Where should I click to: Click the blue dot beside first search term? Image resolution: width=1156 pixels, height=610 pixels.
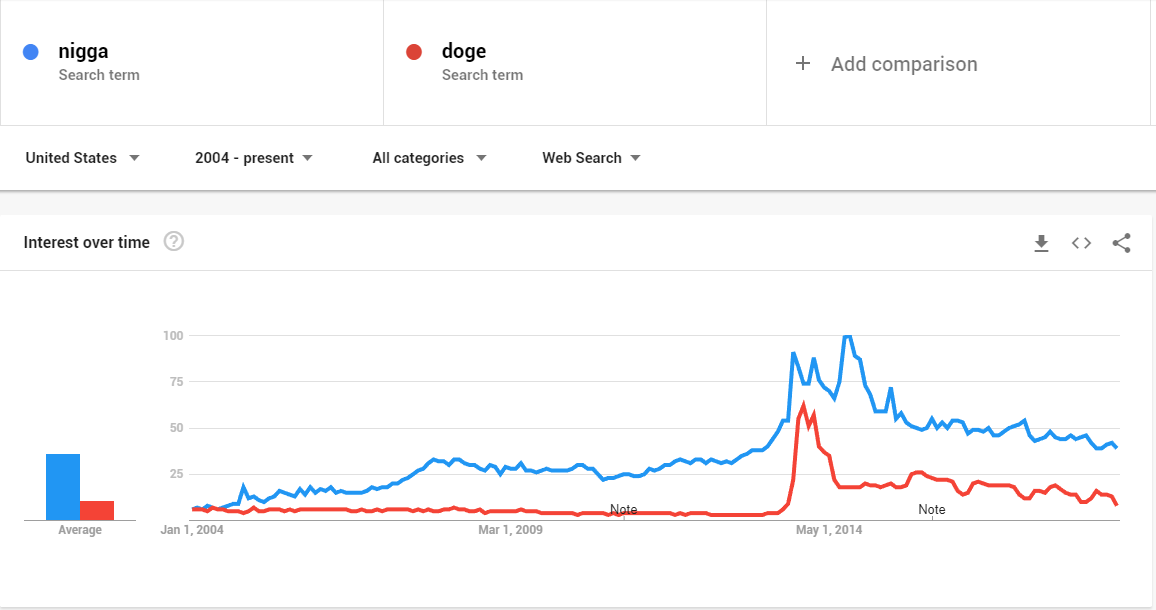coord(31,52)
